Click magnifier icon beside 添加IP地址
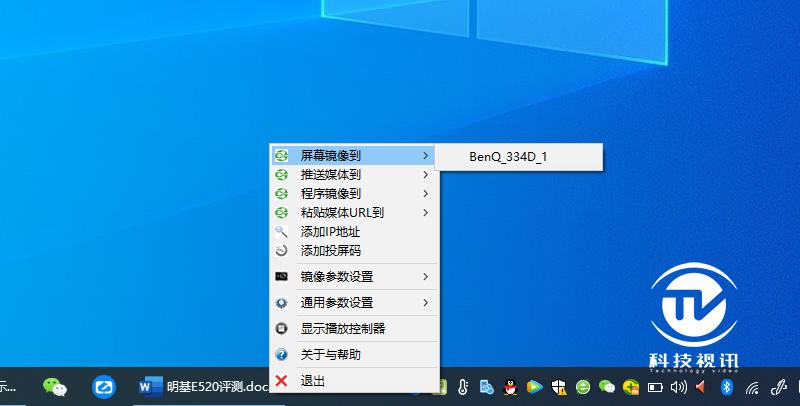Screen dimensions: 800x406 coord(282,232)
